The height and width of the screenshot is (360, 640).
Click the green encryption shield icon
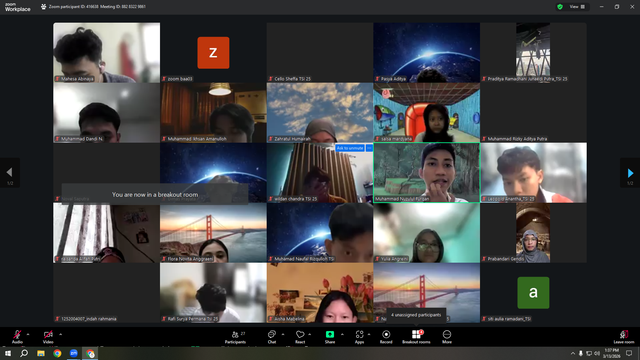[560, 7]
